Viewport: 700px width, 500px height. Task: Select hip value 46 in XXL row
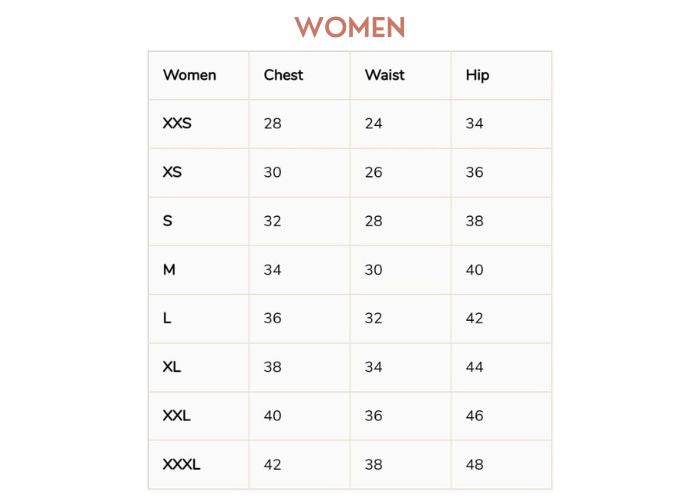tap(474, 415)
